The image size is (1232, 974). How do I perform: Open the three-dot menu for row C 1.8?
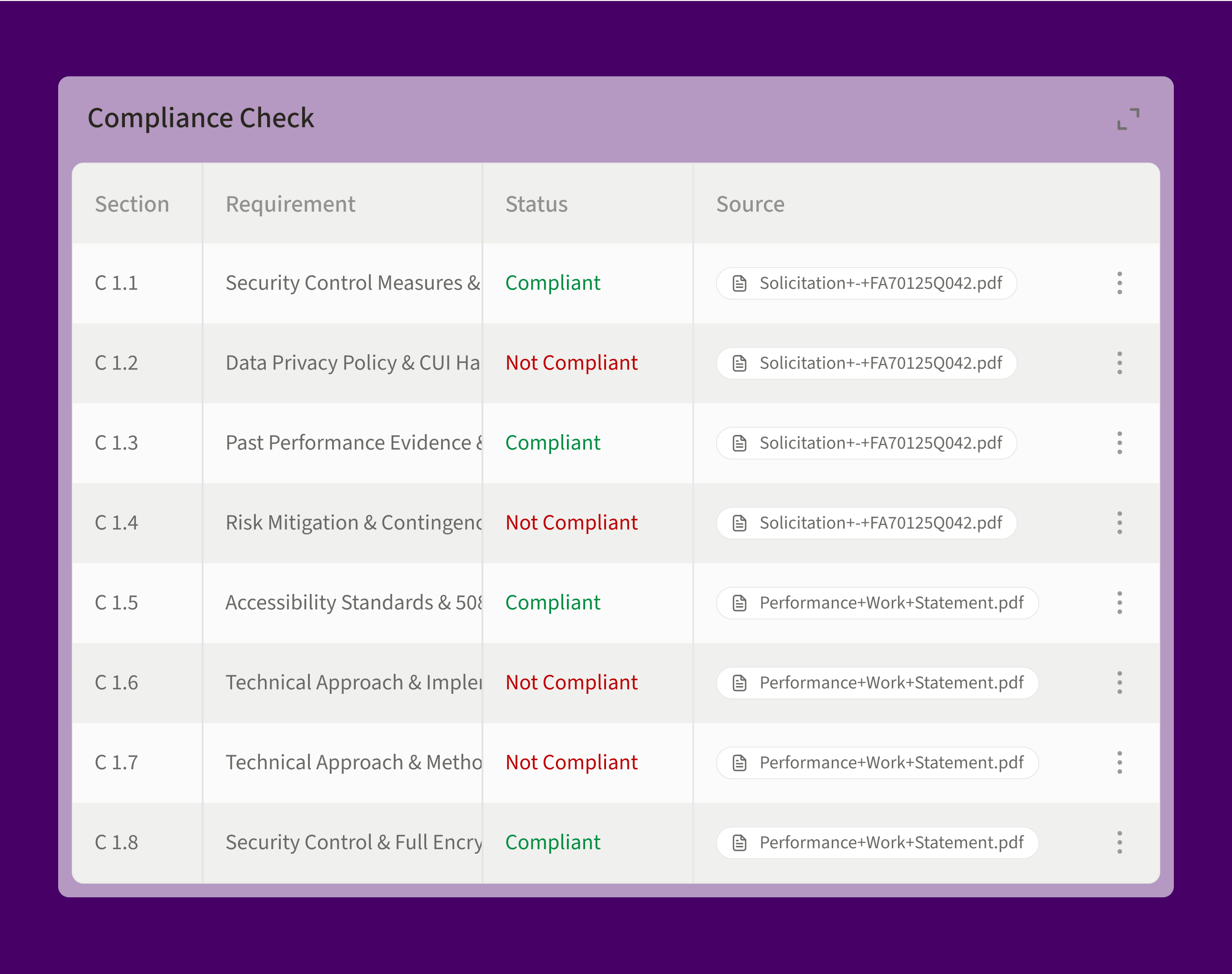1119,842
